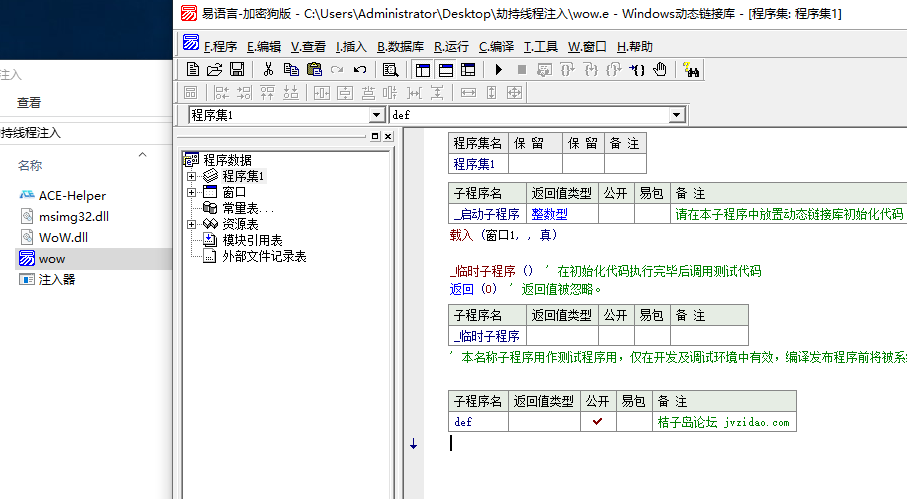Select WoW.dll in Explorer list

(x=63, y=238)
